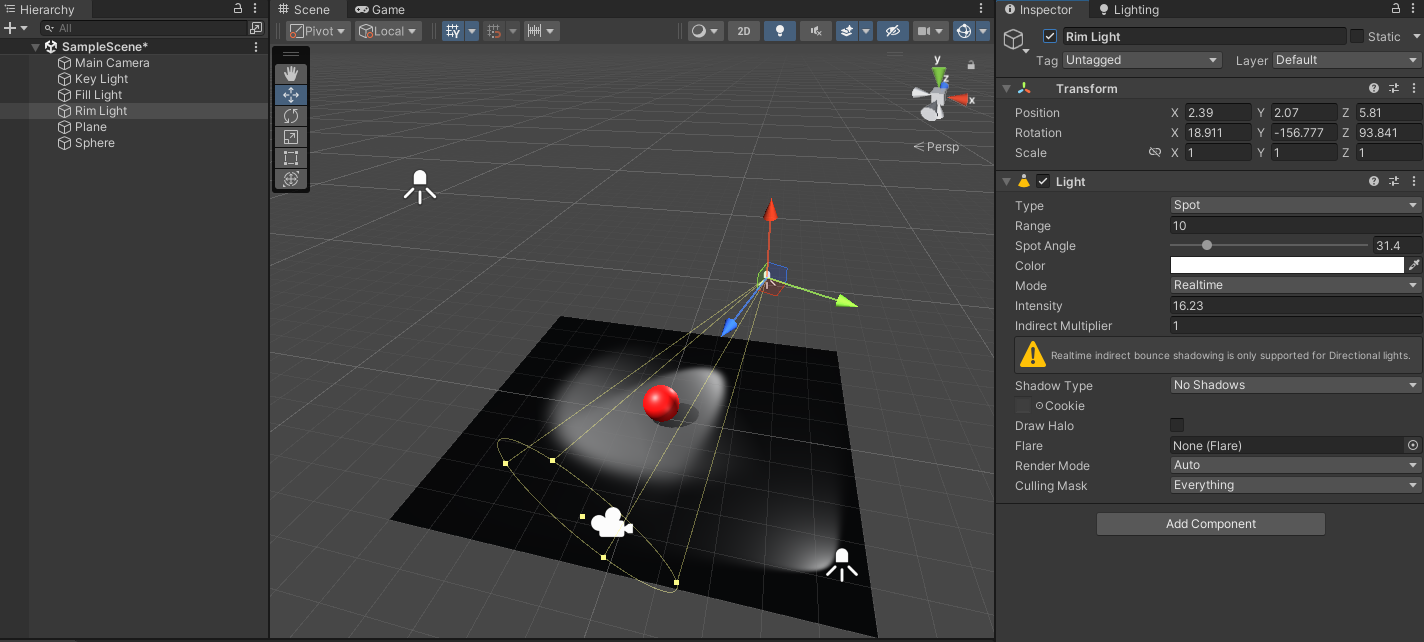Toggle the 2D view mode

tap(743, 31)
